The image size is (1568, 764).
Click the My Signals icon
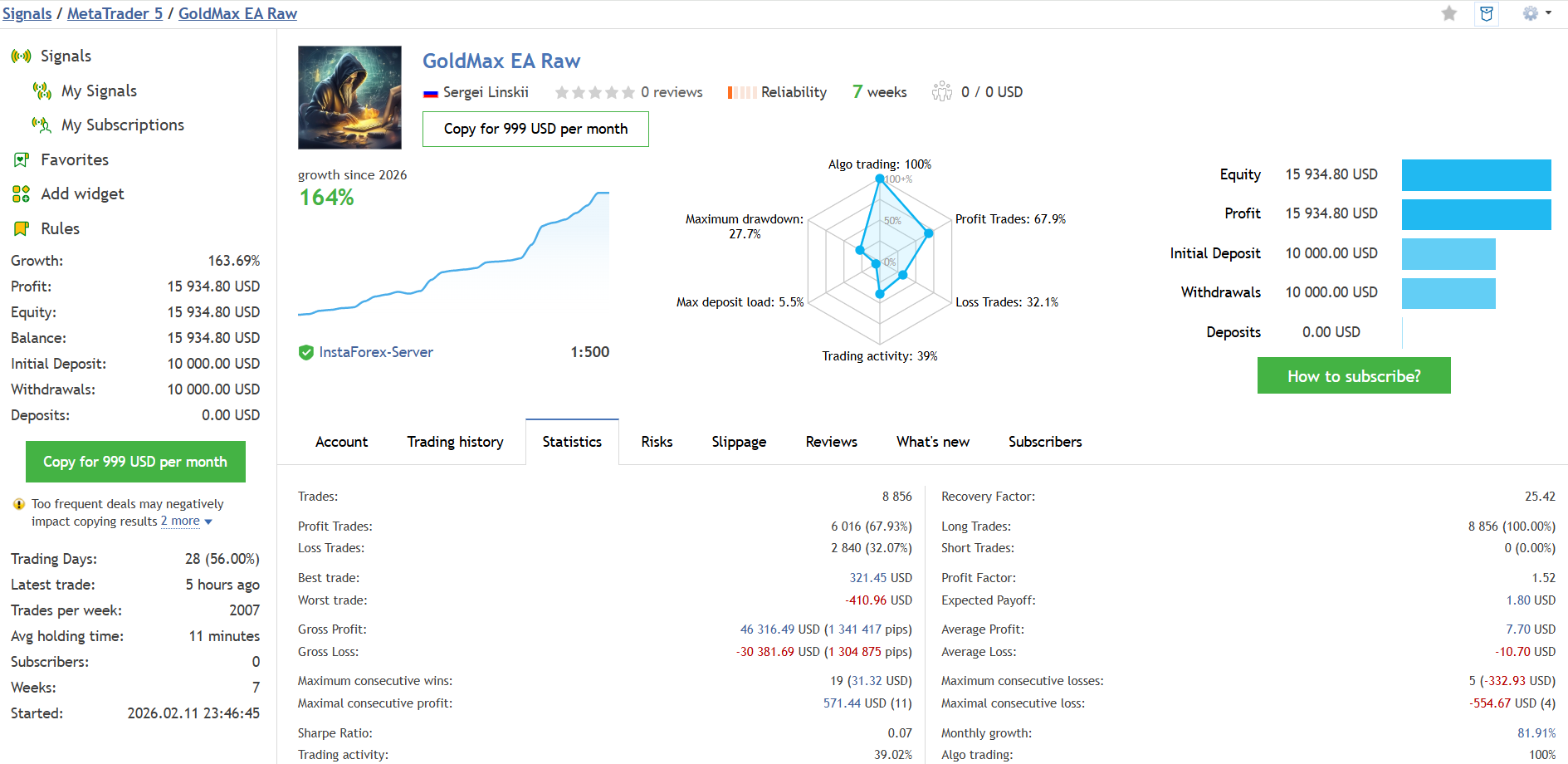point(42,91)
